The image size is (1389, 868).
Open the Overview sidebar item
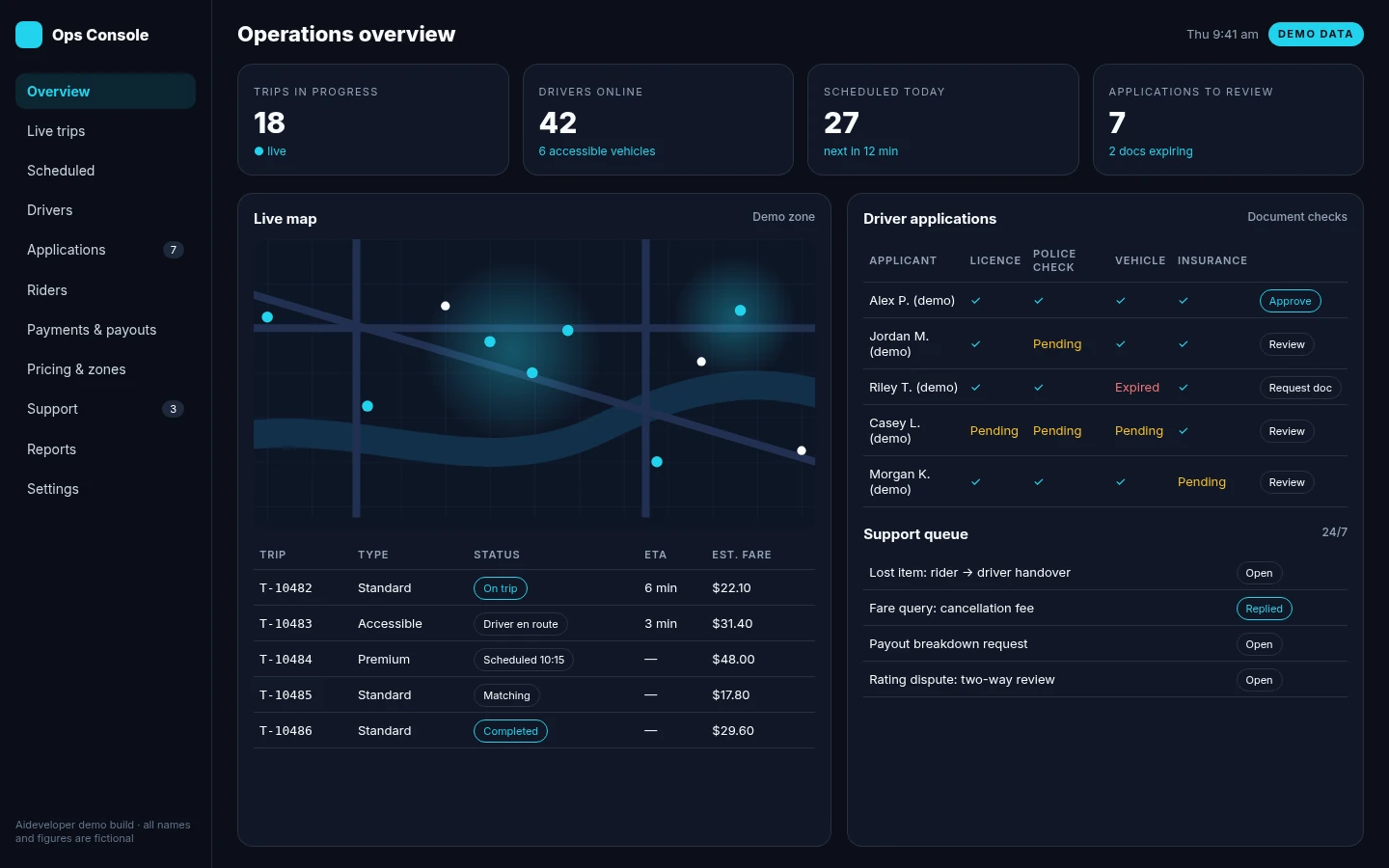tap(105, 92)
